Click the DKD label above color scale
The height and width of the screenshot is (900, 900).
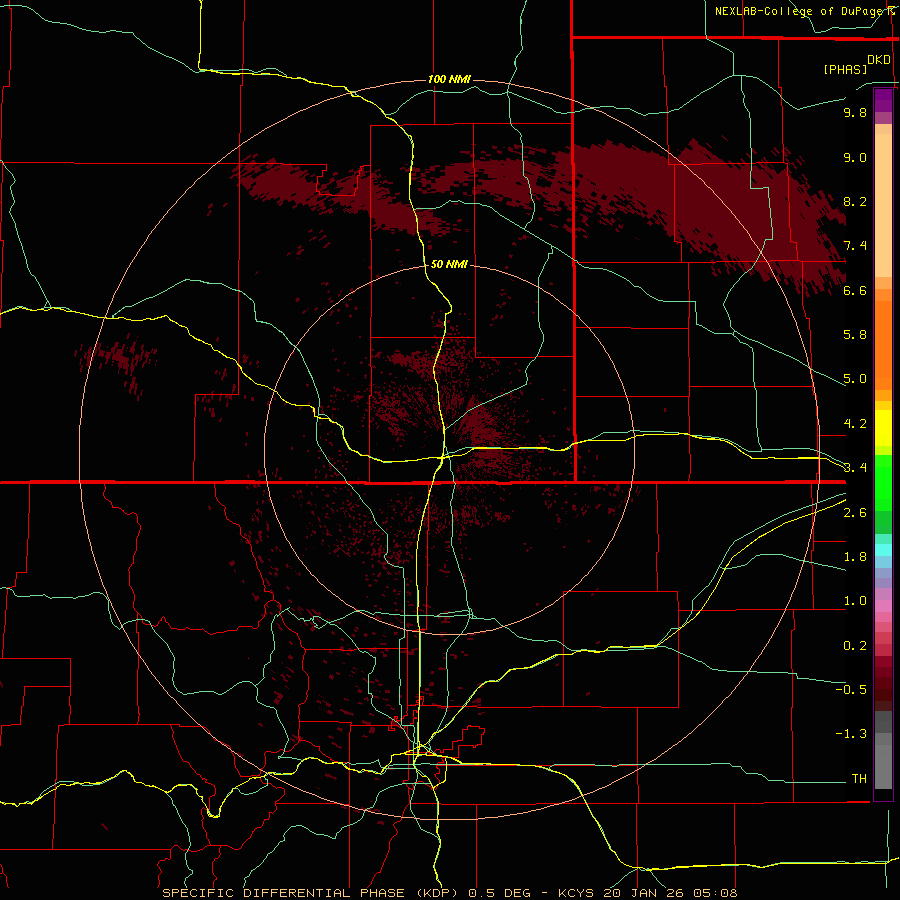pos(879,60)
